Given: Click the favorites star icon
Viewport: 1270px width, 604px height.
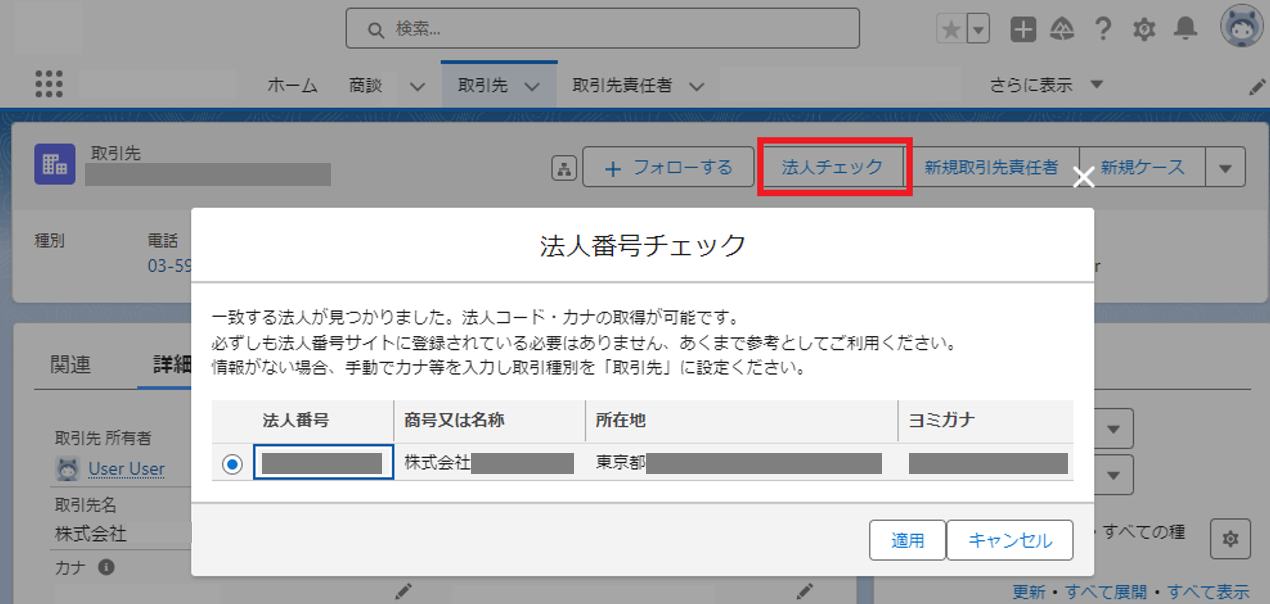Looking at the screenshot, I should click(951, 30).
